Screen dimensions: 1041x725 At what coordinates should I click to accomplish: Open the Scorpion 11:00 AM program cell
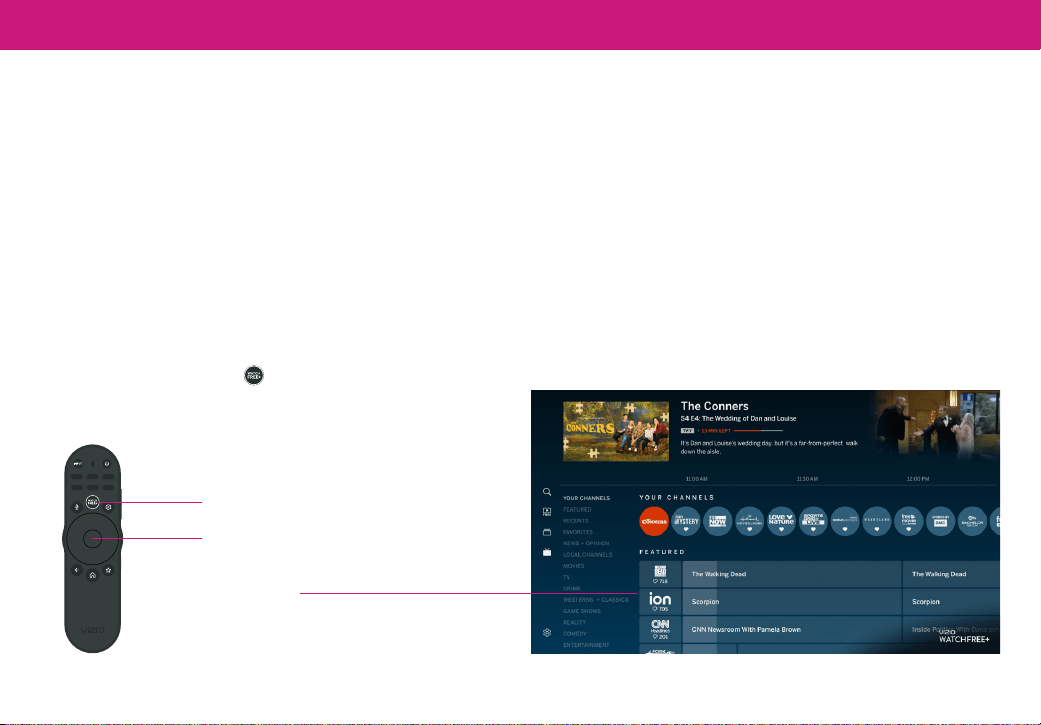[x=791, y=602]
